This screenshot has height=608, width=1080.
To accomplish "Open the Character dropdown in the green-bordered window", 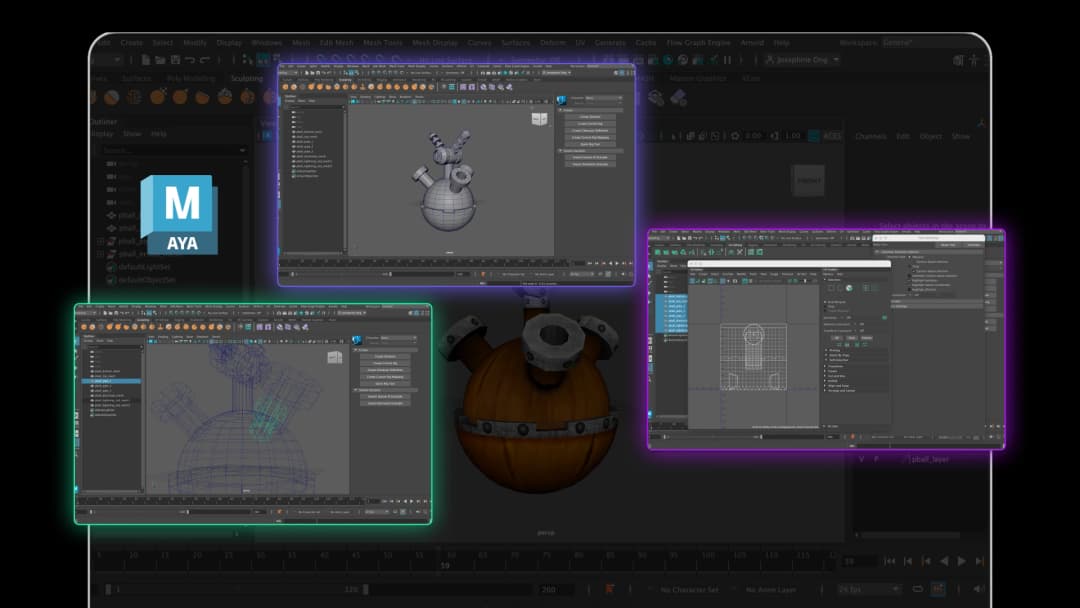I will pyautogui.click(x=399, y=337).
